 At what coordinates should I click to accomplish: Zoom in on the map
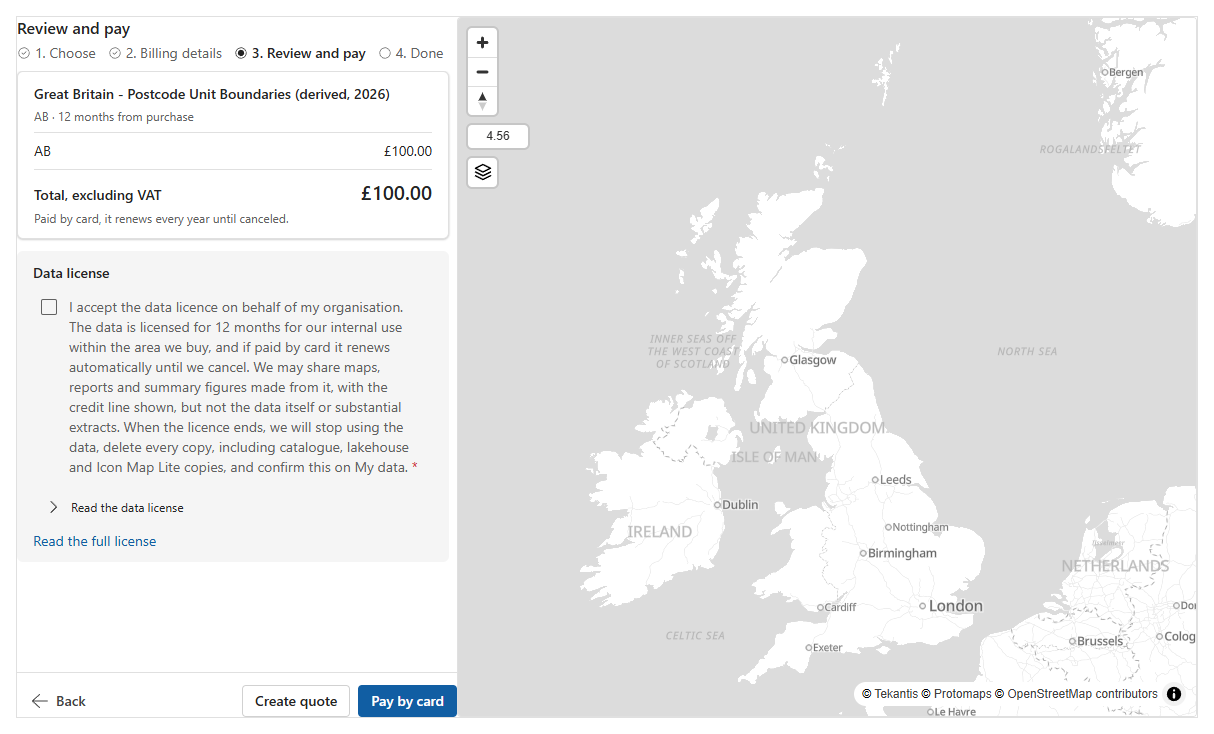(x=482, y=43)
